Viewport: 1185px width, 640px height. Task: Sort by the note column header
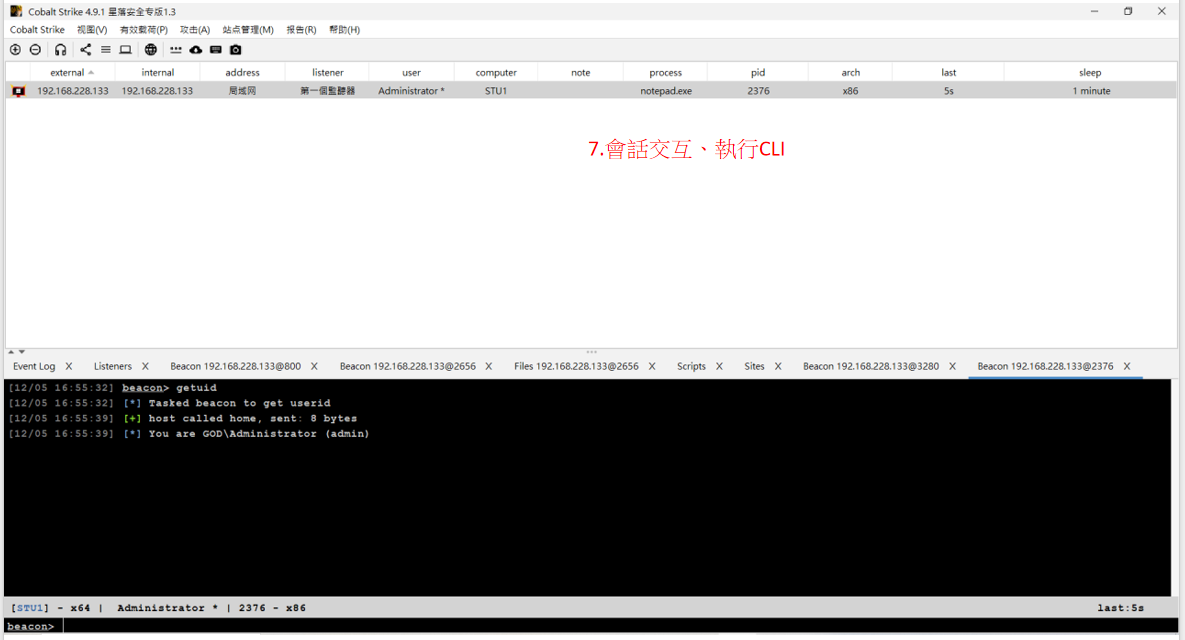point(580,73)
